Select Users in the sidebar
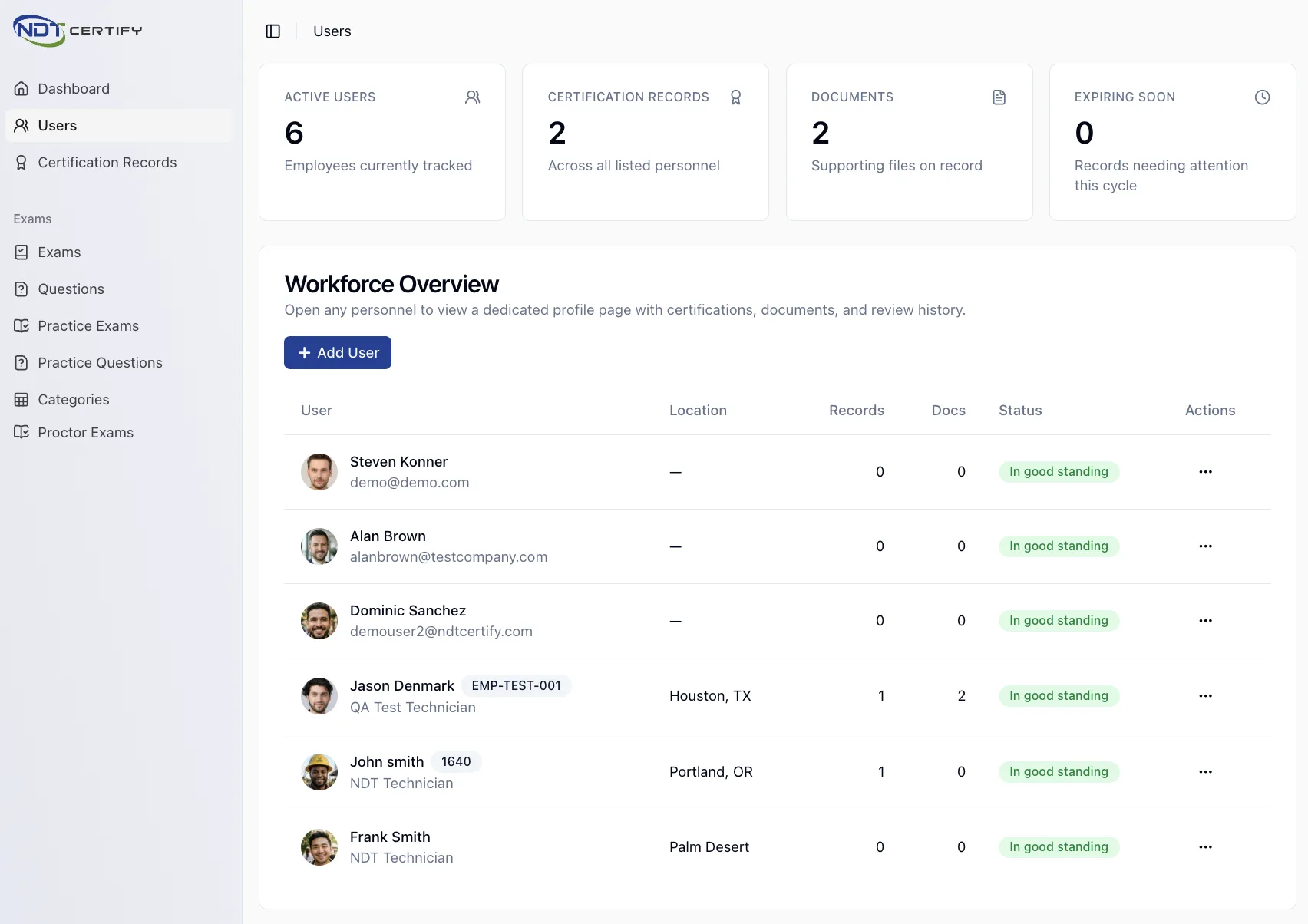The width and height of the screenshot is (1308, 924). pos(119,126)
